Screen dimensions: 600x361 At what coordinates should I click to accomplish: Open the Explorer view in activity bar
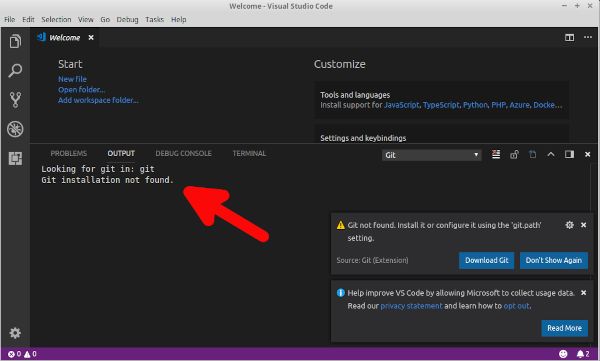pos(15,41)
